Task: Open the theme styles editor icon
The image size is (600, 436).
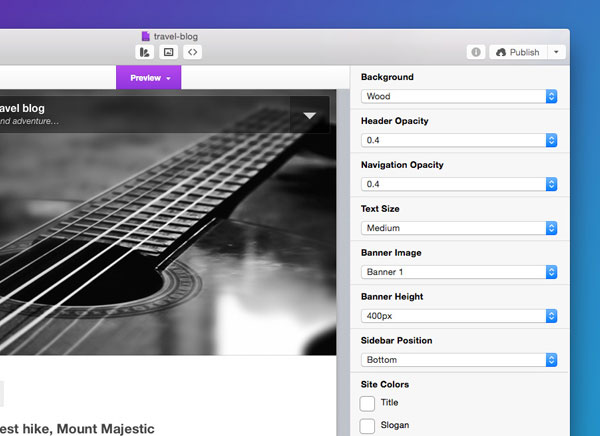Action: tap(145, 52)
